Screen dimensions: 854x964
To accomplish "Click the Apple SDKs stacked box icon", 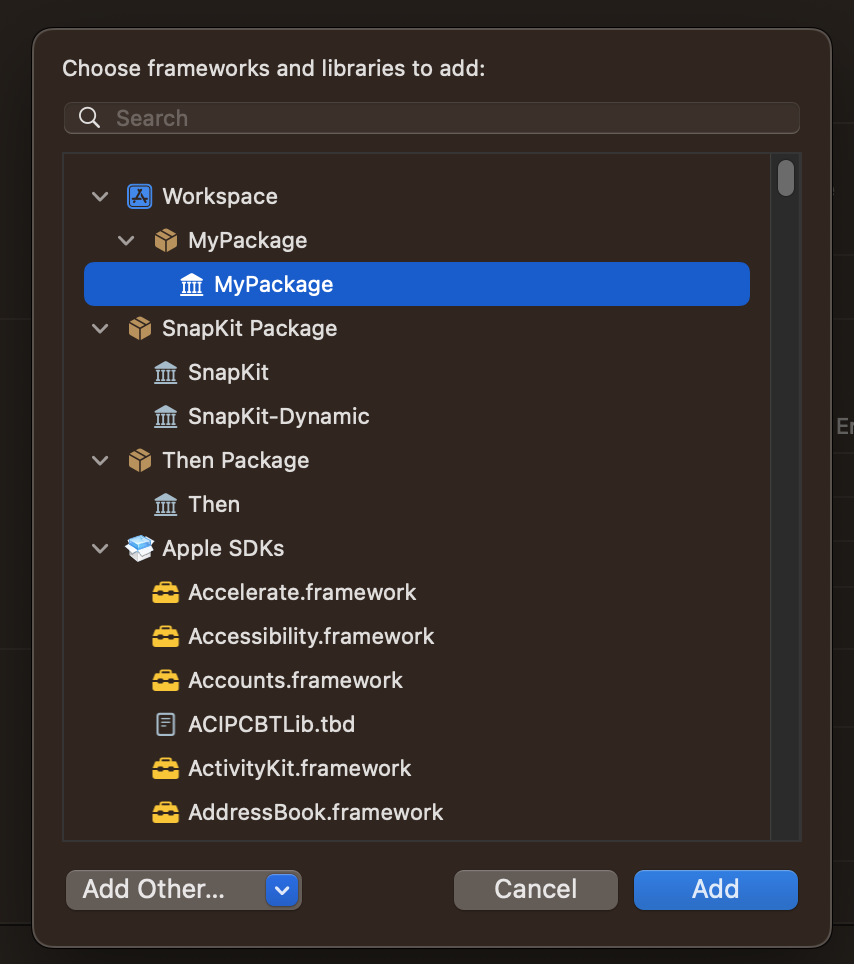I will pyautogui.click(x=140, y=548).
